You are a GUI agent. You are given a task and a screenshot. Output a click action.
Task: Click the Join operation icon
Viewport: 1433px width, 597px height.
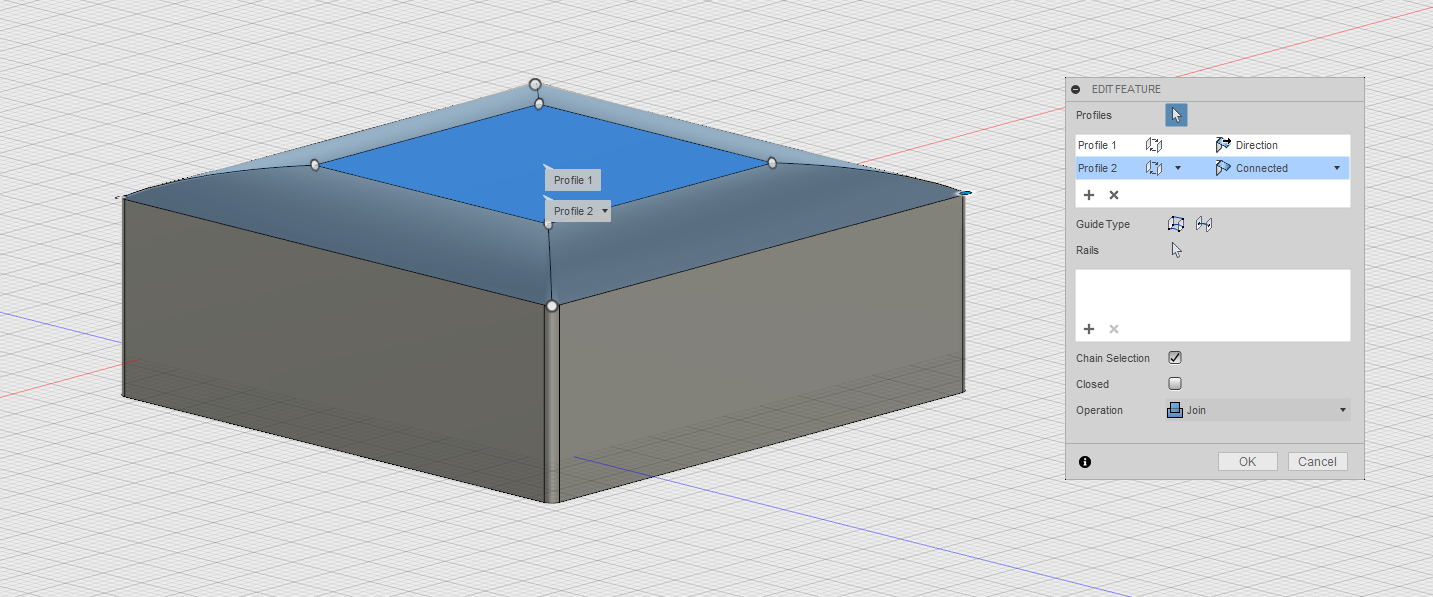point(1175,410)
